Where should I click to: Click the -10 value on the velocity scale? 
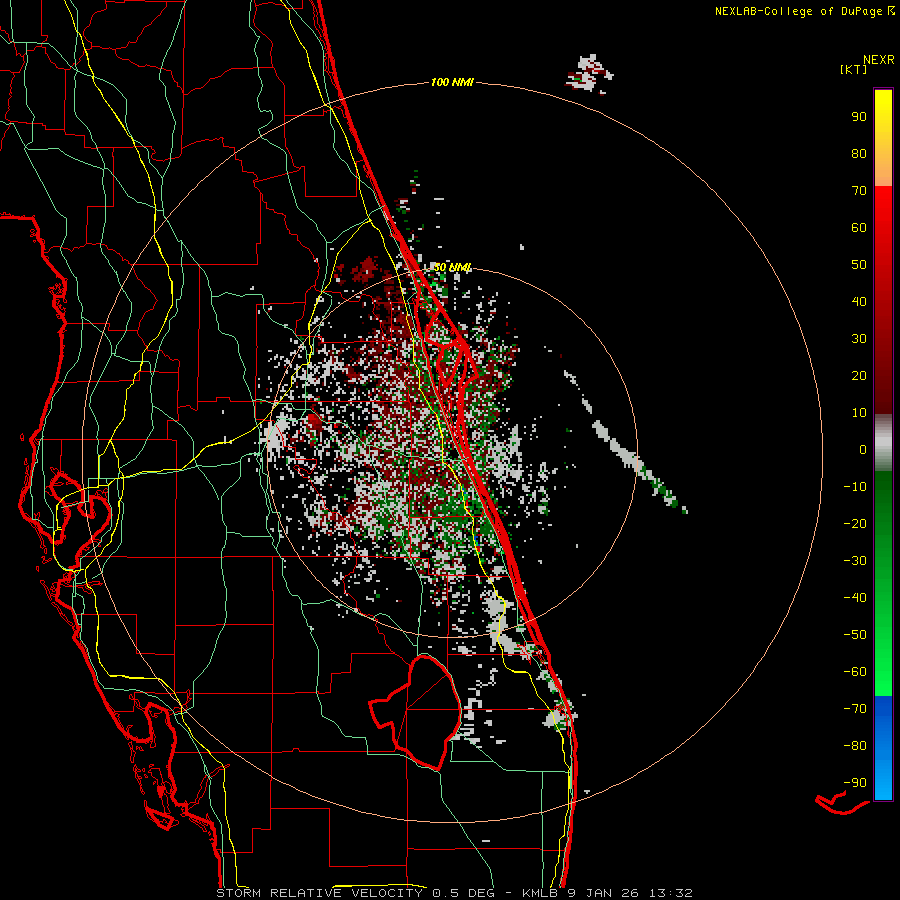855,487
